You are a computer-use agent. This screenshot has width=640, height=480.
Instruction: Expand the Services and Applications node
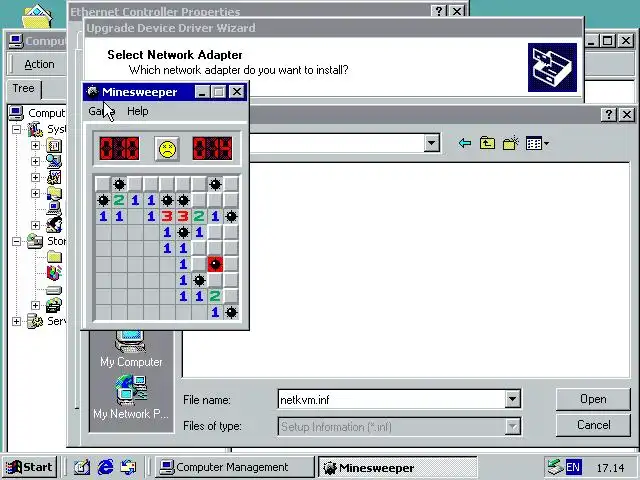(x=16, y=321)
